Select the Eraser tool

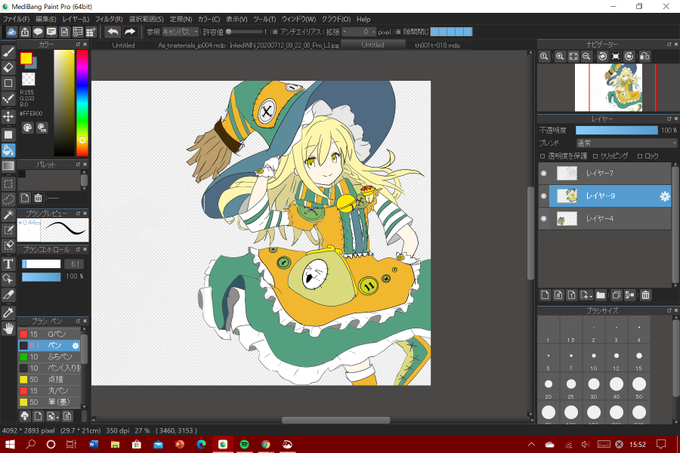coord(8,68)
